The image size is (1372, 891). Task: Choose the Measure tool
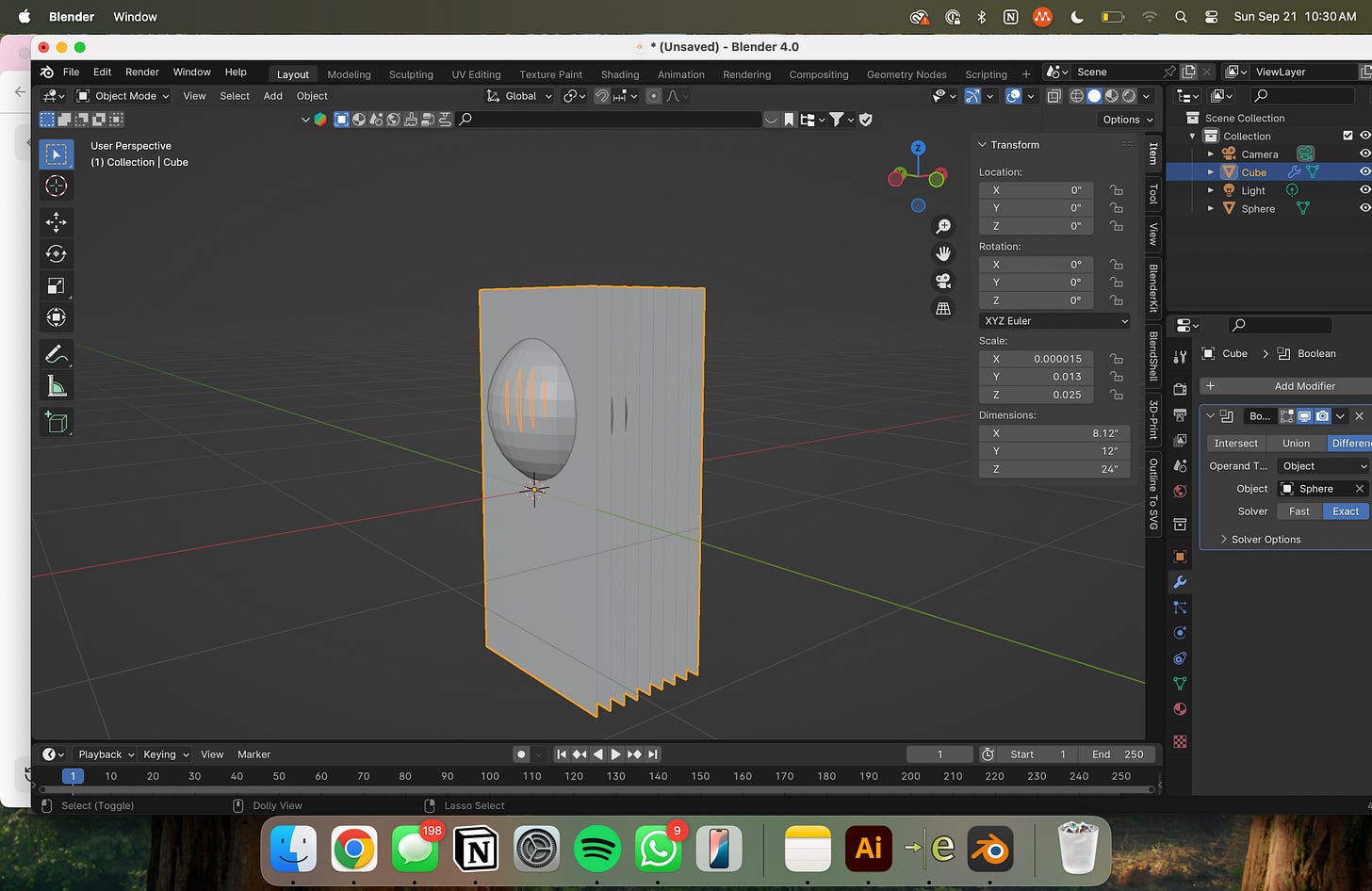click(x=56, y=386)
